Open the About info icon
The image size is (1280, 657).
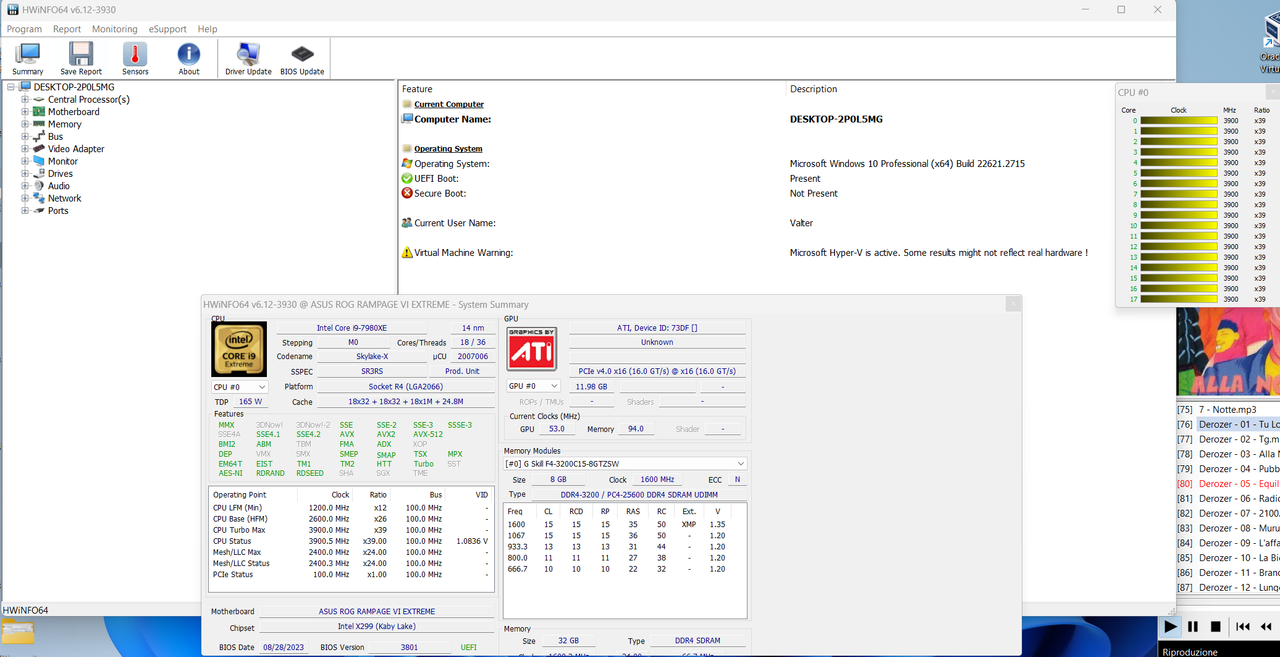pyautogui.click(x=189, y=59)
